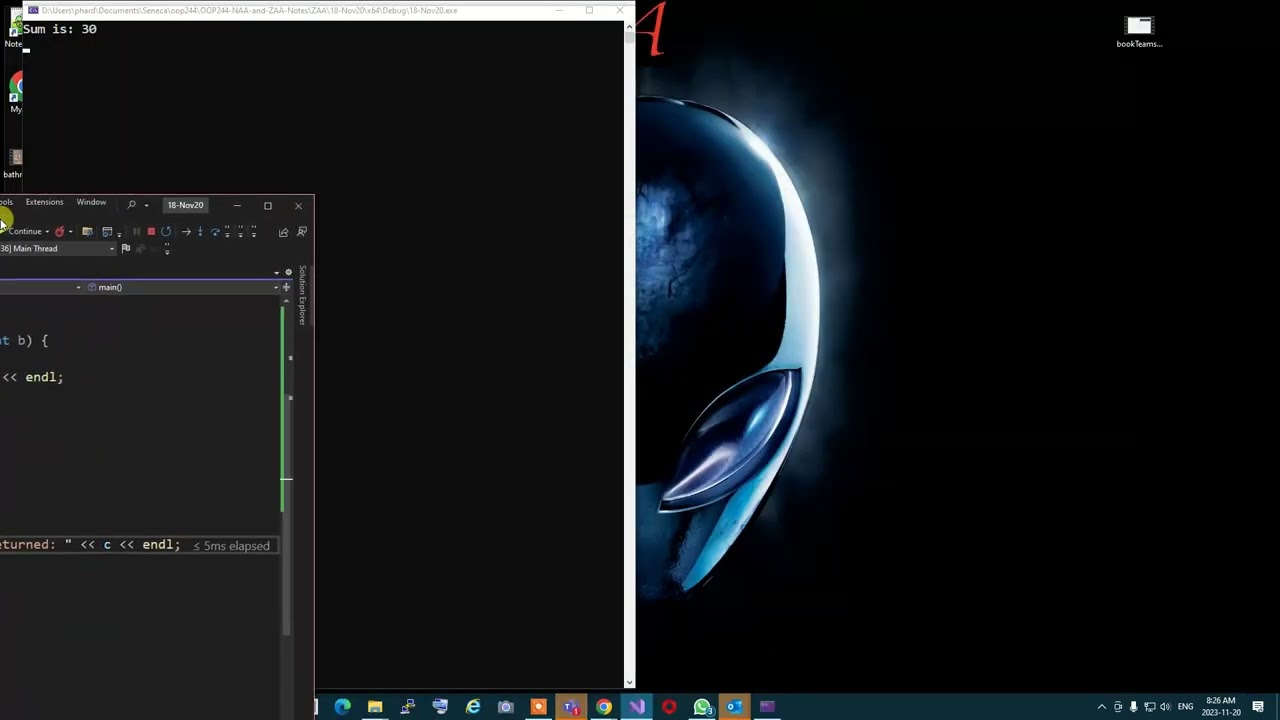Image resolution: width=1280 pixels, height=720 pixels.
Task: Stop debugging with the red square
Action: tap(151, 232)
